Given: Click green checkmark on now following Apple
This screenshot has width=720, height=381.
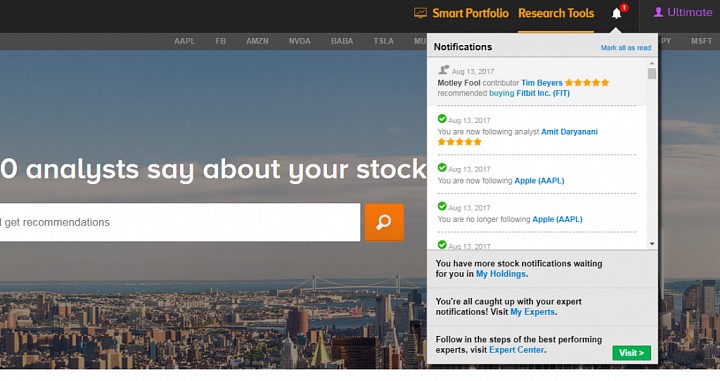Looking at the screenshot, I should (442, 168).
